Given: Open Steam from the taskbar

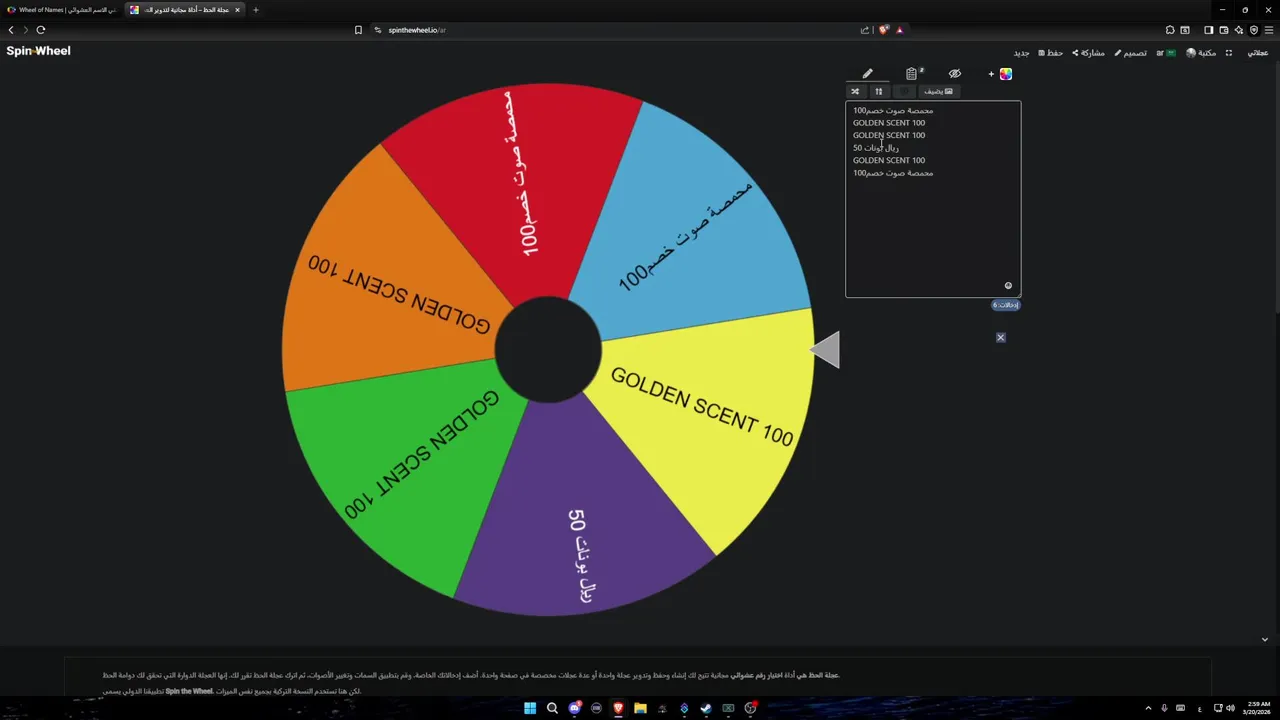Looking at the screenshot, I should point(706,708).
